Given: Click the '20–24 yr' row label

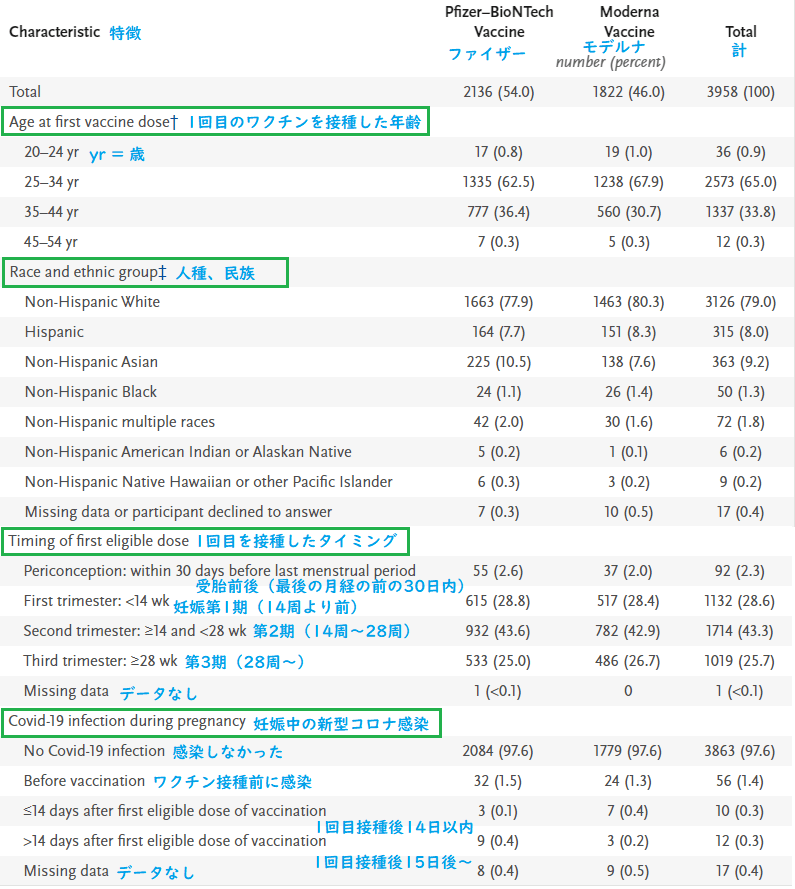Looking at the screenshot, I should [52, 152].
